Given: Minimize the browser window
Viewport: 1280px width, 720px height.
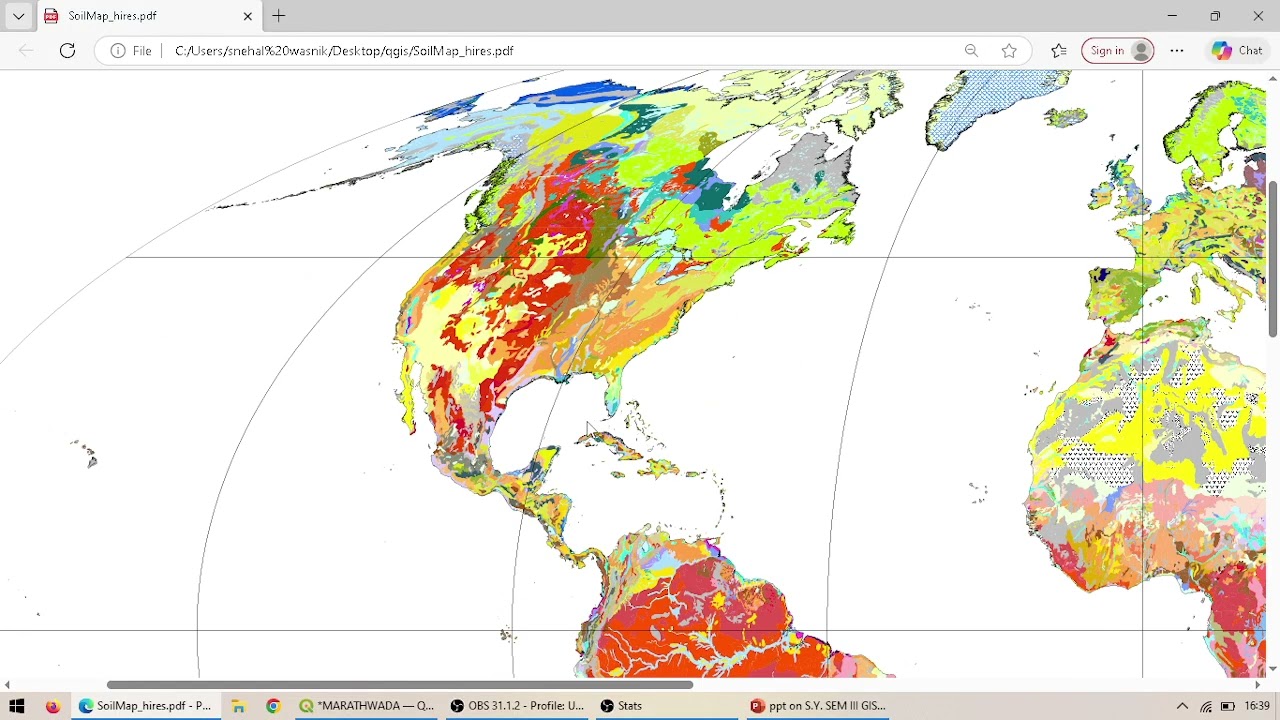Looking at the screenshot, I should point(1172,16).
